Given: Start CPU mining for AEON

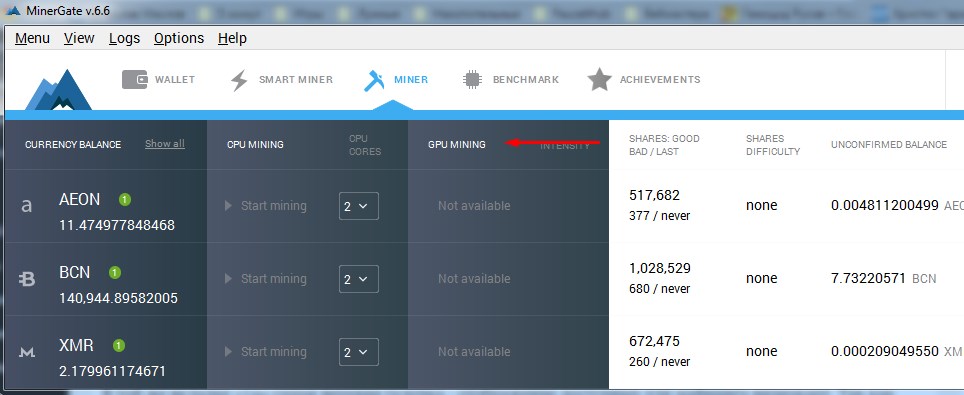Looking at the screenshot, I should [266, 205].
